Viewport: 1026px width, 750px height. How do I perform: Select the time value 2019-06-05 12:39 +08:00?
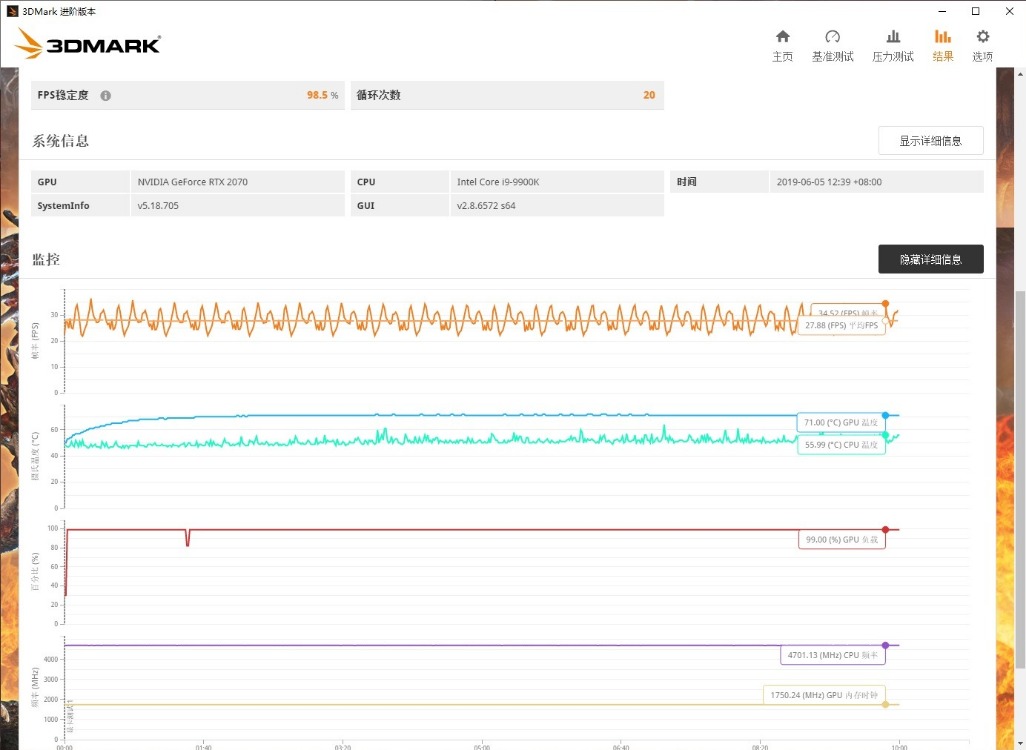(x=829, y=182)
